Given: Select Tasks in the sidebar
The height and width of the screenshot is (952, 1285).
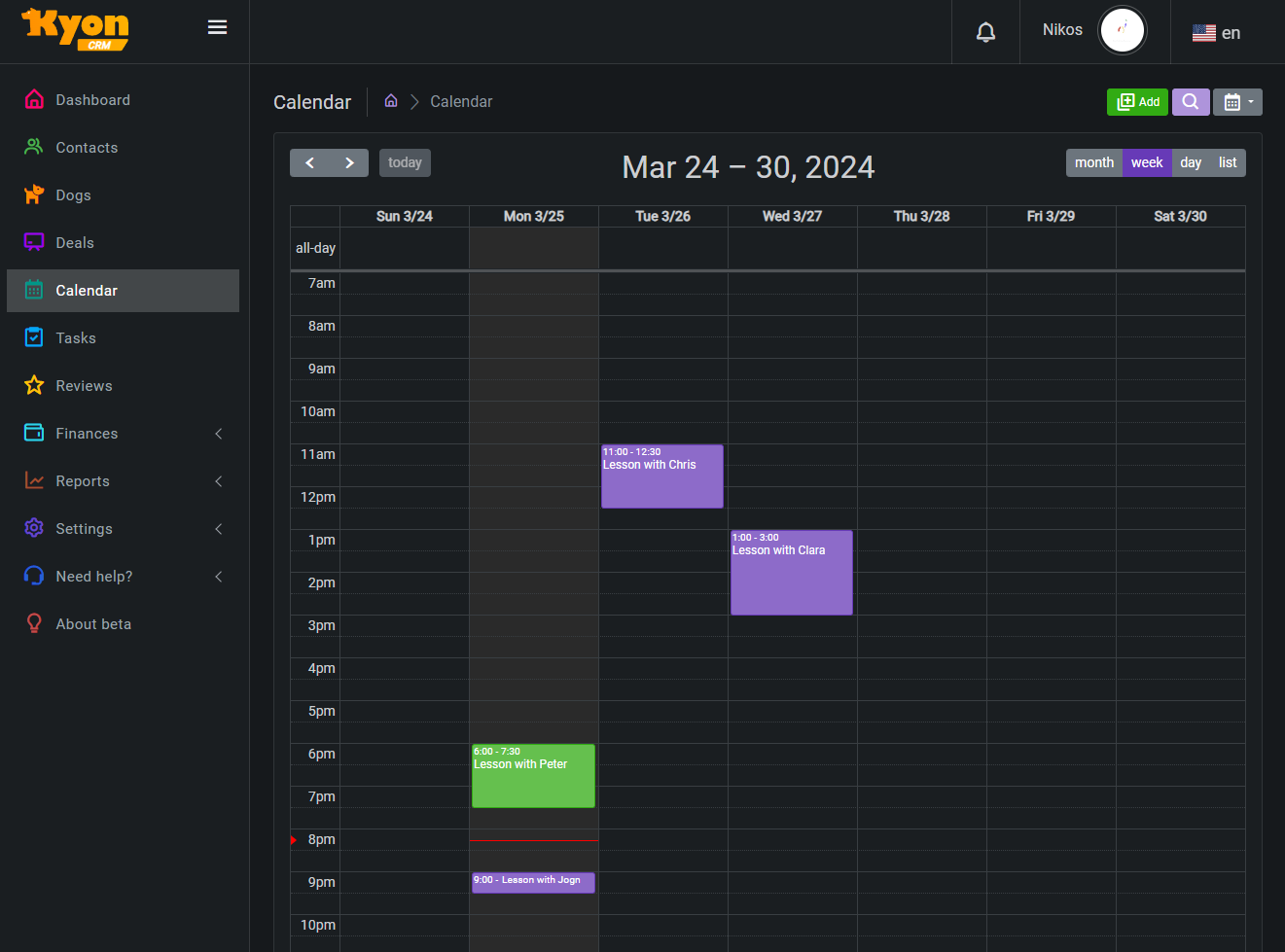Looking at the screenshot, I should pyautogui.click(x=76, y=338).
